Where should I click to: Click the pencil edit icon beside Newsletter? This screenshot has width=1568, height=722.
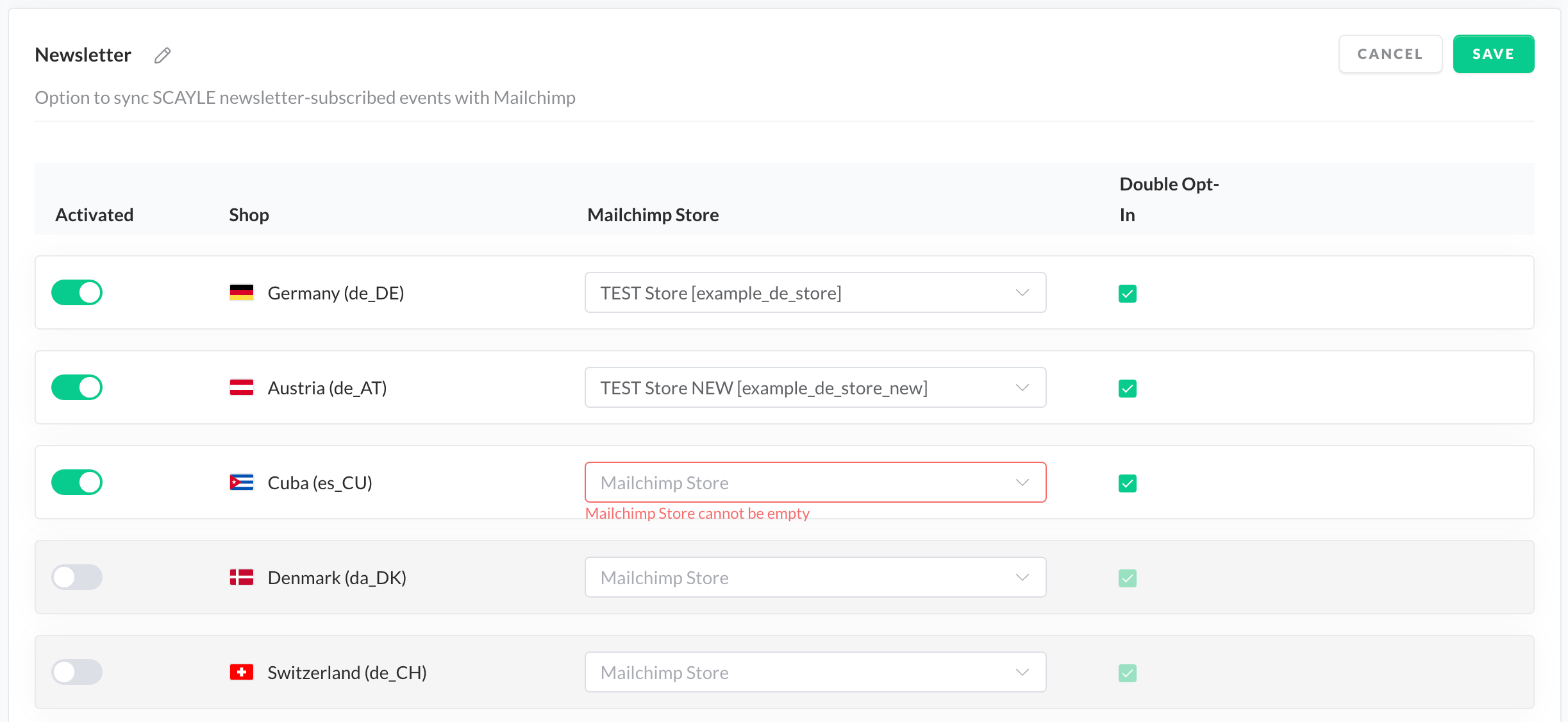point(163,56)
